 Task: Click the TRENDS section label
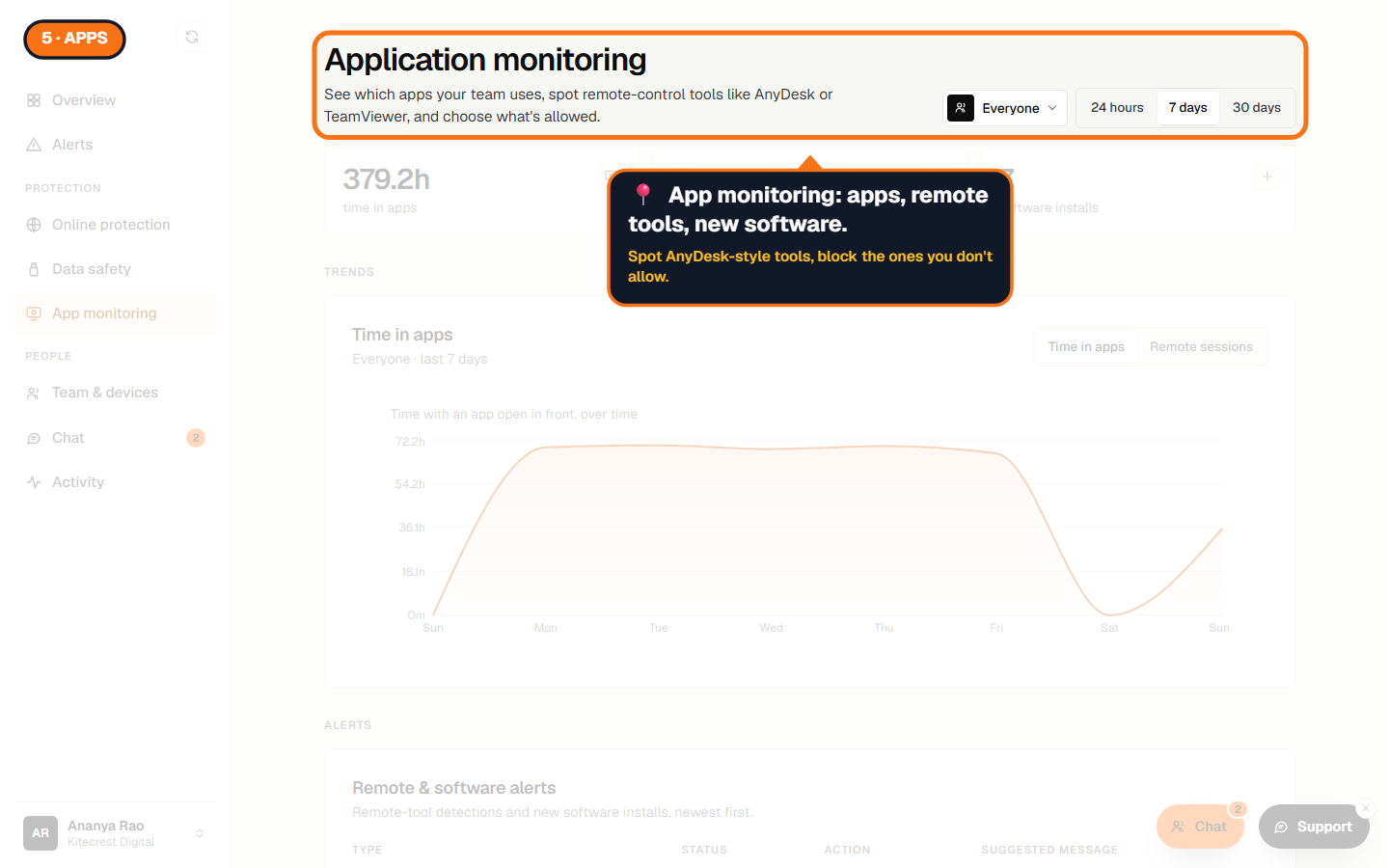point(349,272)
